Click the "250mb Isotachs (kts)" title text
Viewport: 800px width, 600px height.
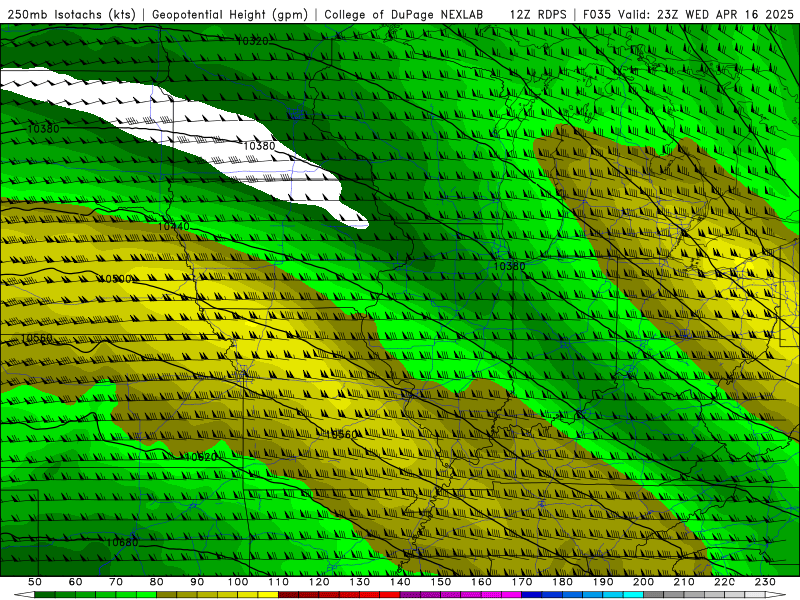click(x=71, y=15)
